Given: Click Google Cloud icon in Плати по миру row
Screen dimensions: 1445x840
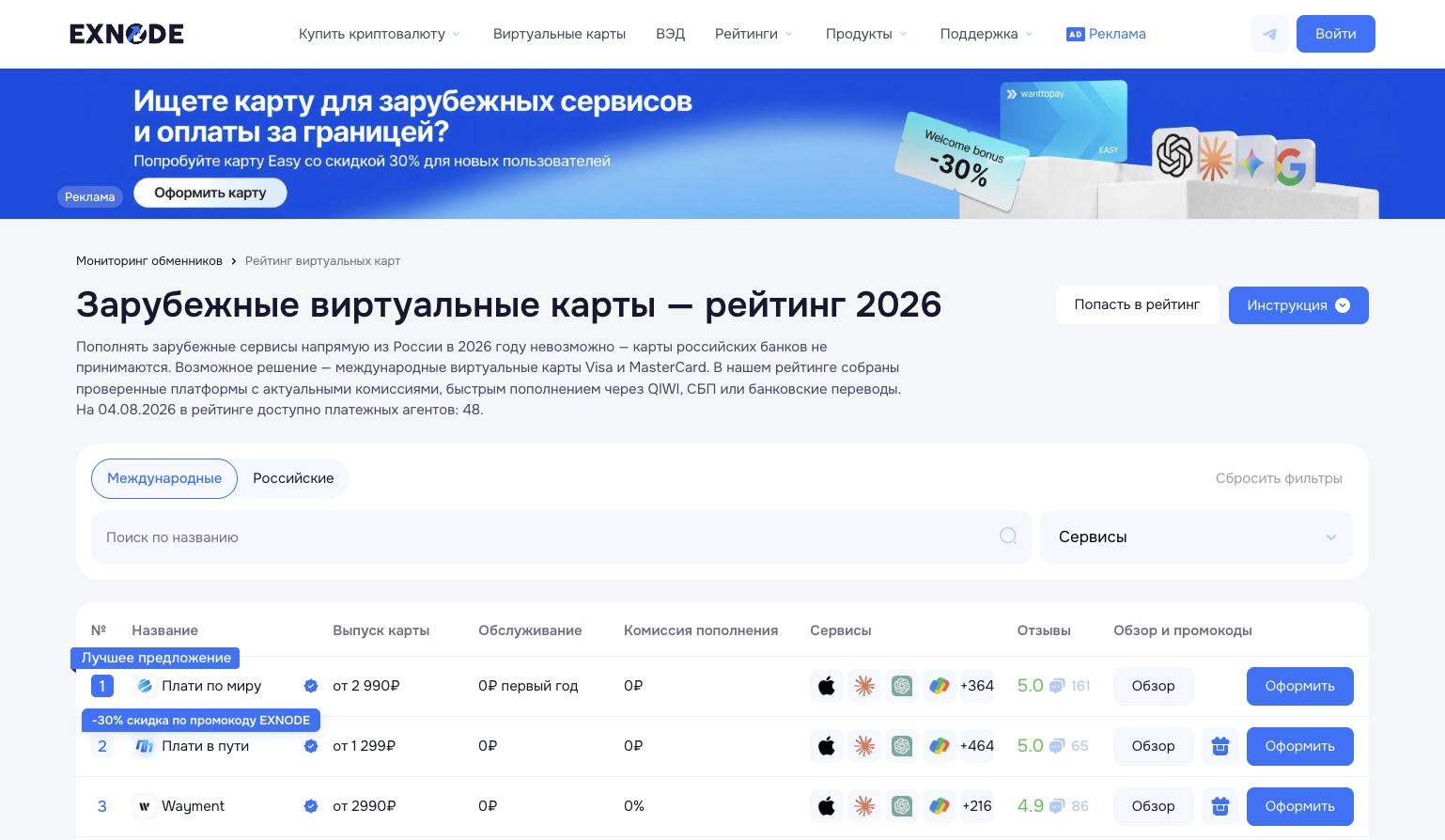Looking at the screenshot, I should point(940,686).
